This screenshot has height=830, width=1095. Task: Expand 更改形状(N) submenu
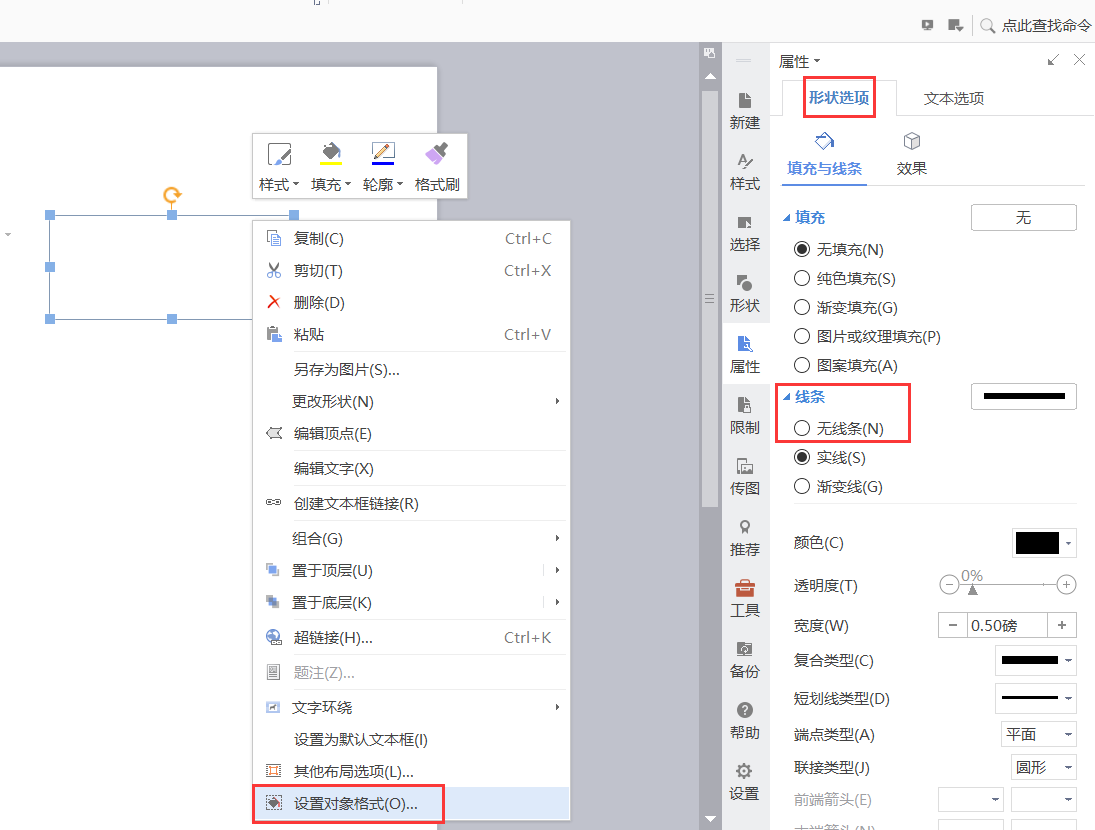tap(411, 401)
